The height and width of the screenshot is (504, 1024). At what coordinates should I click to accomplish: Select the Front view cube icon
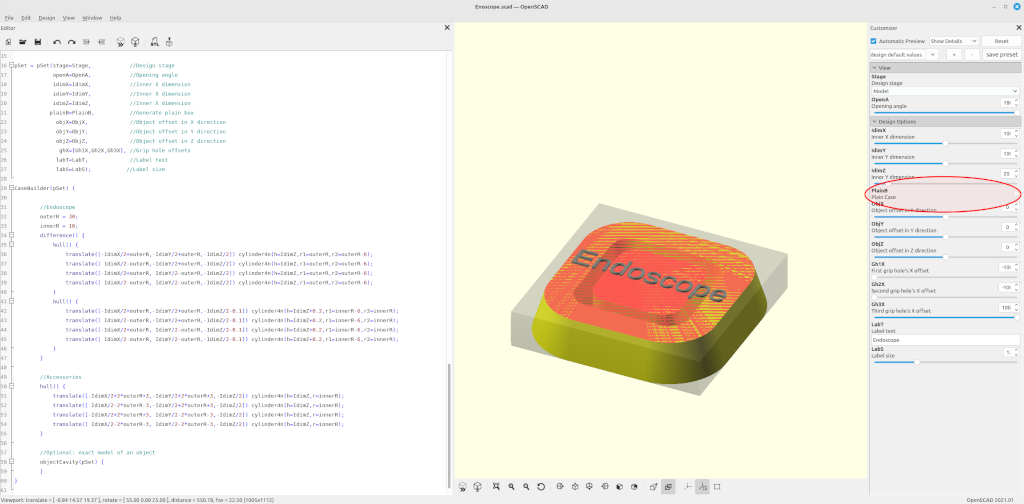(x=619, y=486)
